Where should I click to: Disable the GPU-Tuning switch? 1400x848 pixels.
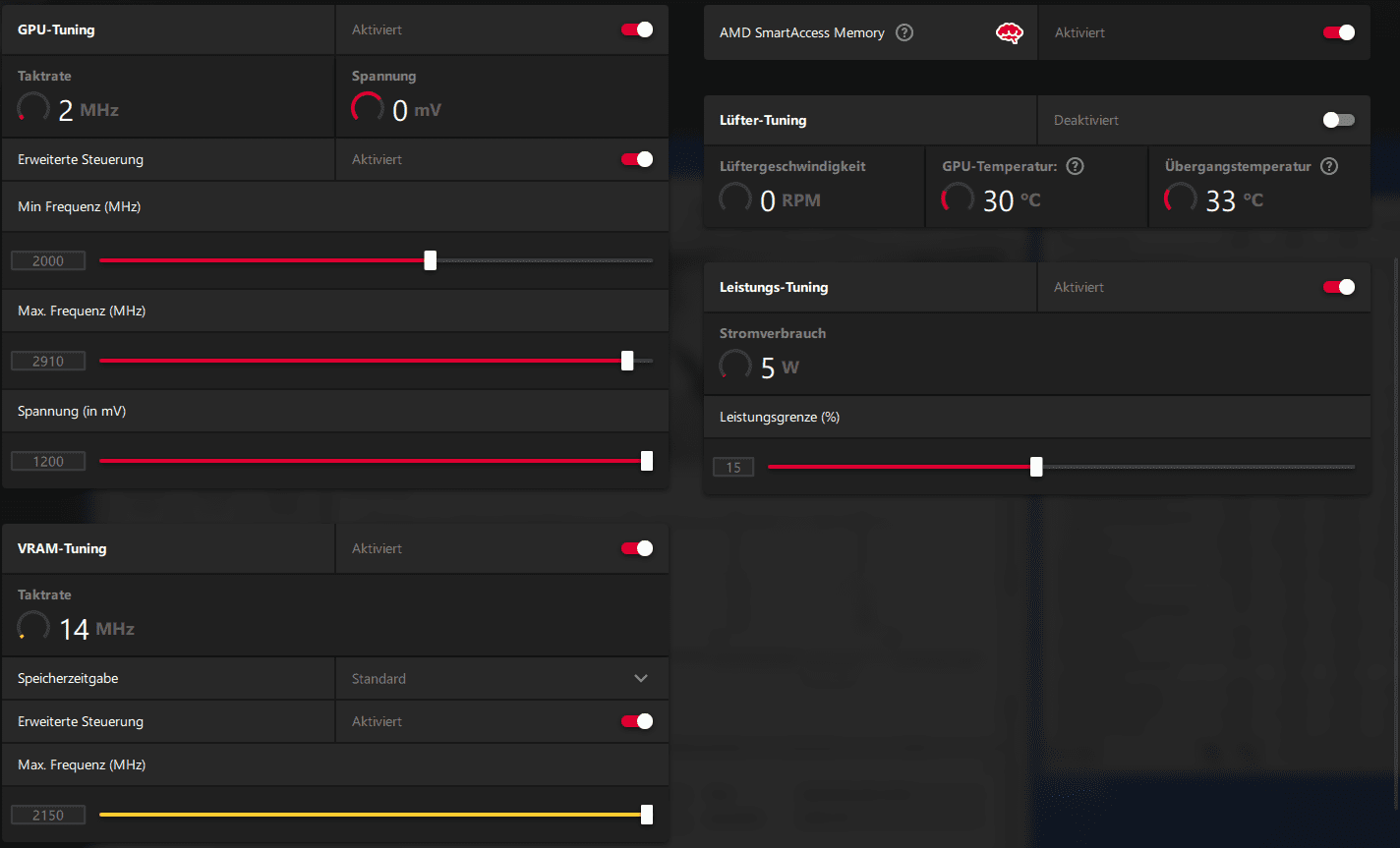pos(637,29)
